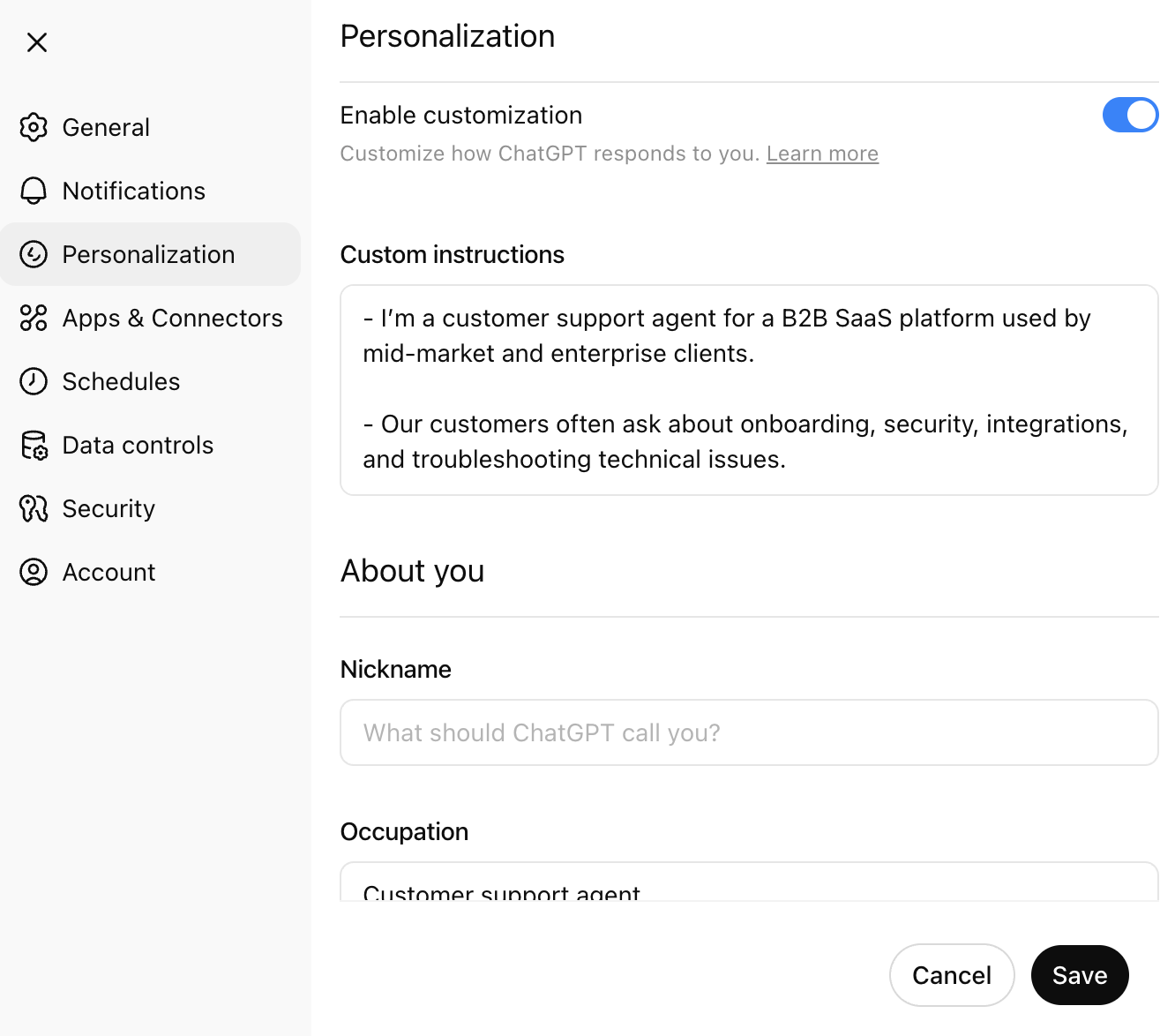Screen dimensions: 1175x1036
Task: Click the Notifications bell icon
Action: [x=34, y=191]
